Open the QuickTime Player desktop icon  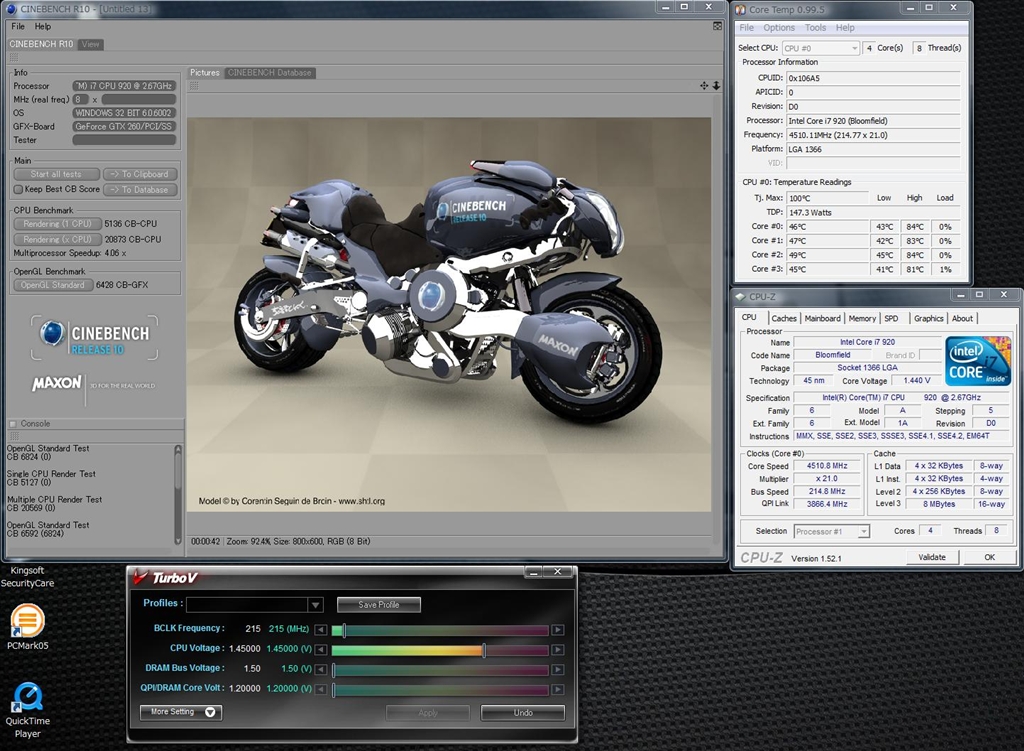[x=28, y=698]
